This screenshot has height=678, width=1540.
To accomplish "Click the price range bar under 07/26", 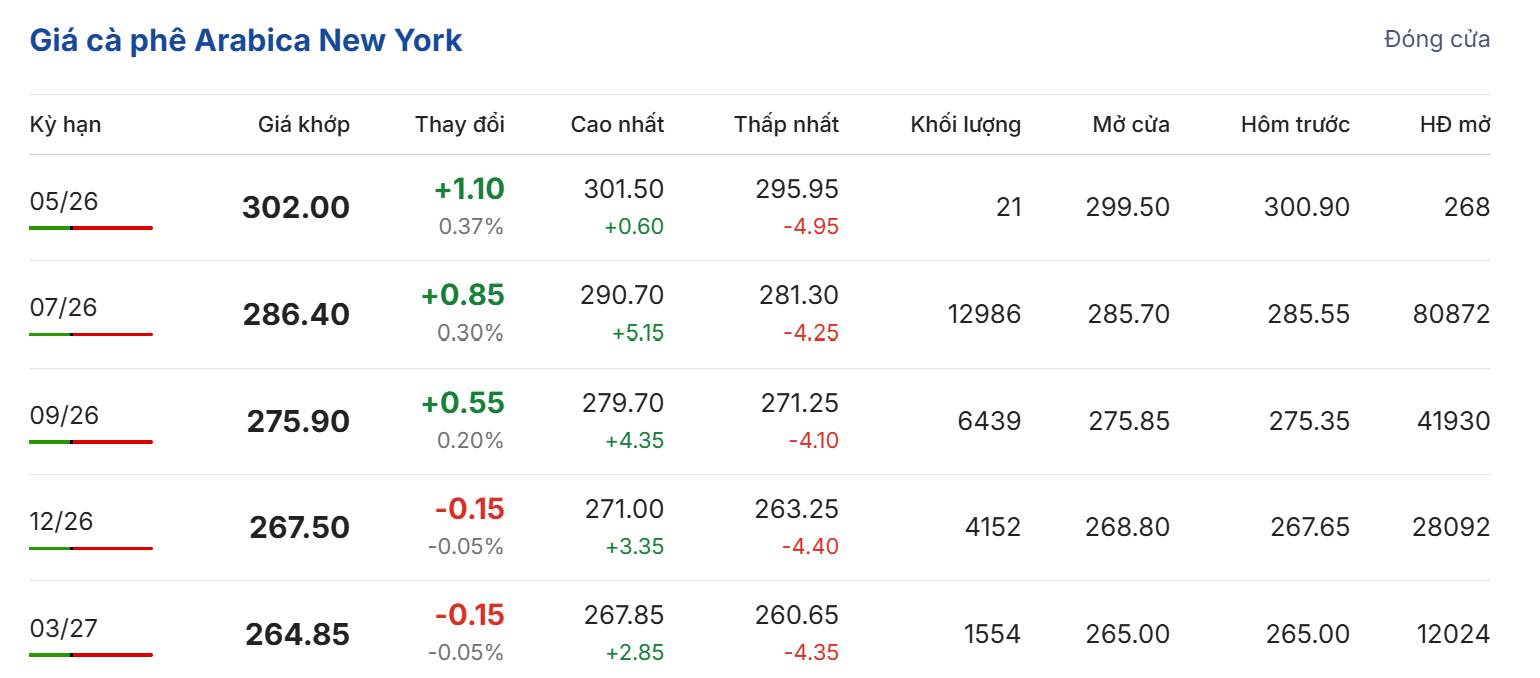I will point(91,334).
